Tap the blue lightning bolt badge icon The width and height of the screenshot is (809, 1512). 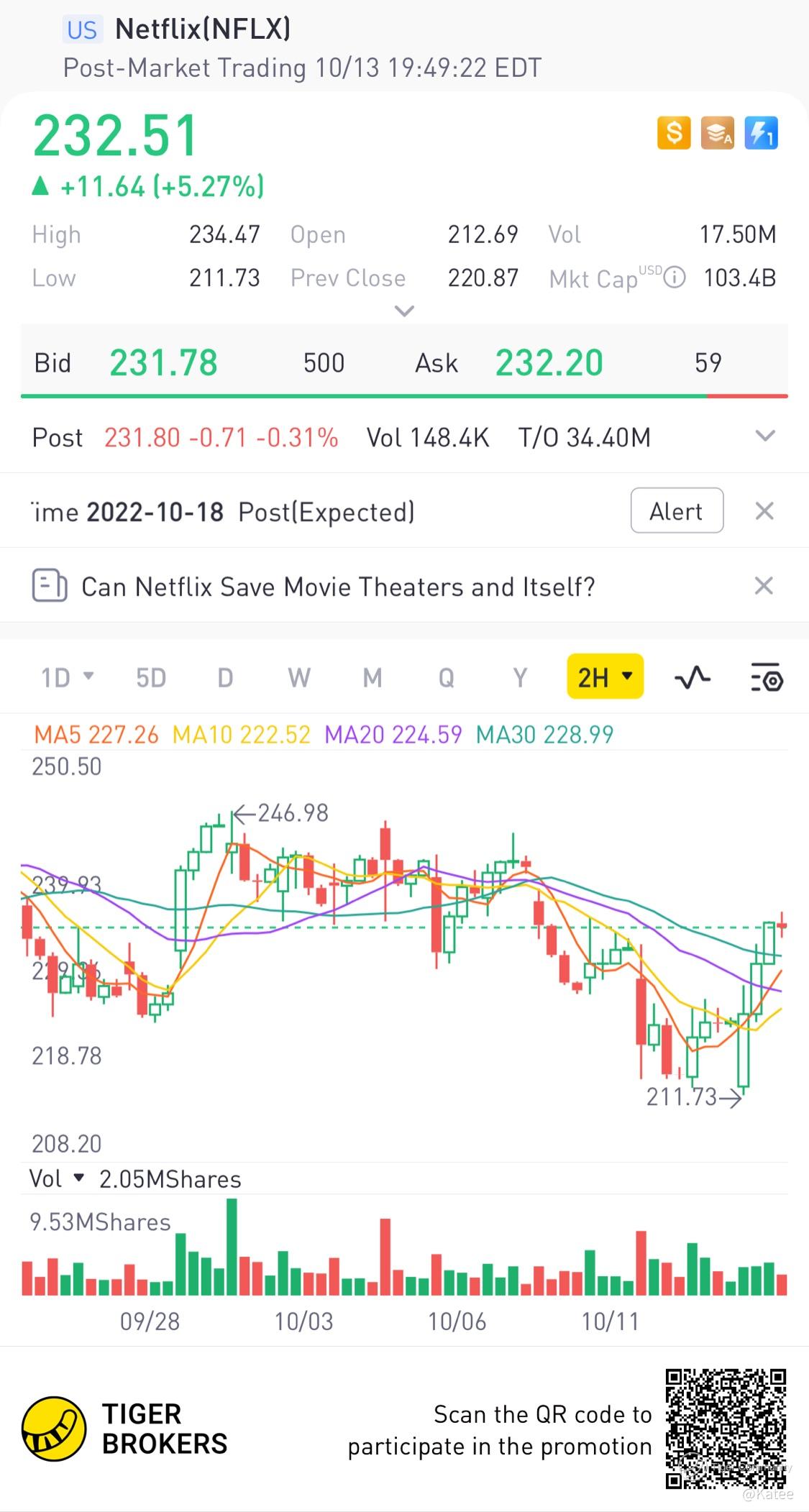(761, 133)
